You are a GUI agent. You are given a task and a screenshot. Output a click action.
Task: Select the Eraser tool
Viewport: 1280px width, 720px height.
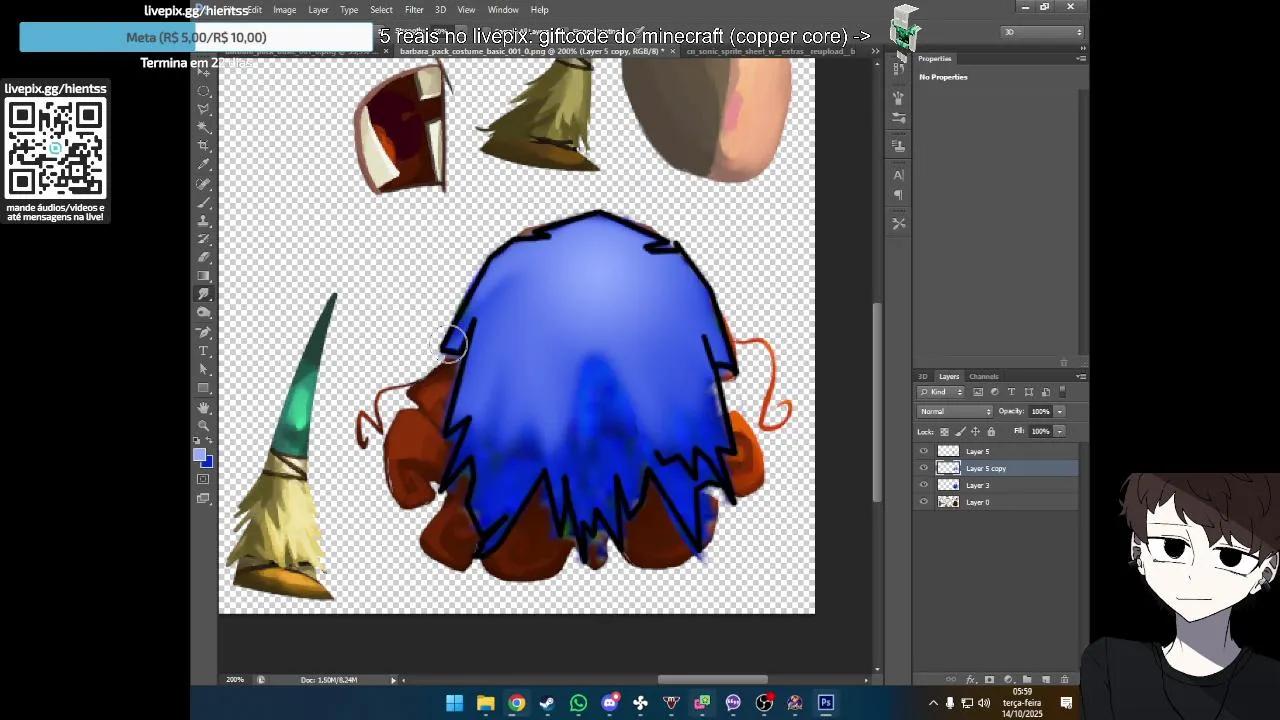point(204,258)
